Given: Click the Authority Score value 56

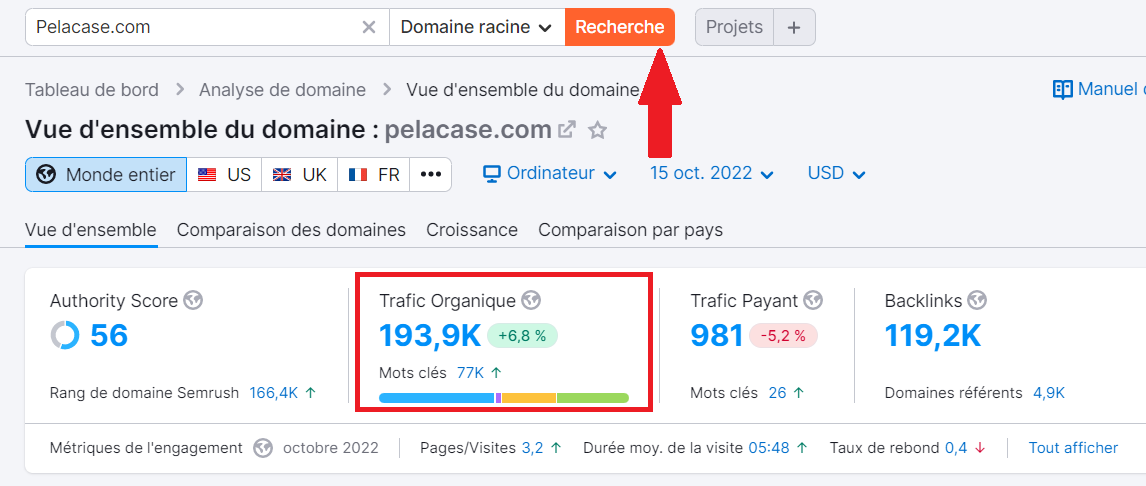Looking at the screenshot, I should coord(109,335).
